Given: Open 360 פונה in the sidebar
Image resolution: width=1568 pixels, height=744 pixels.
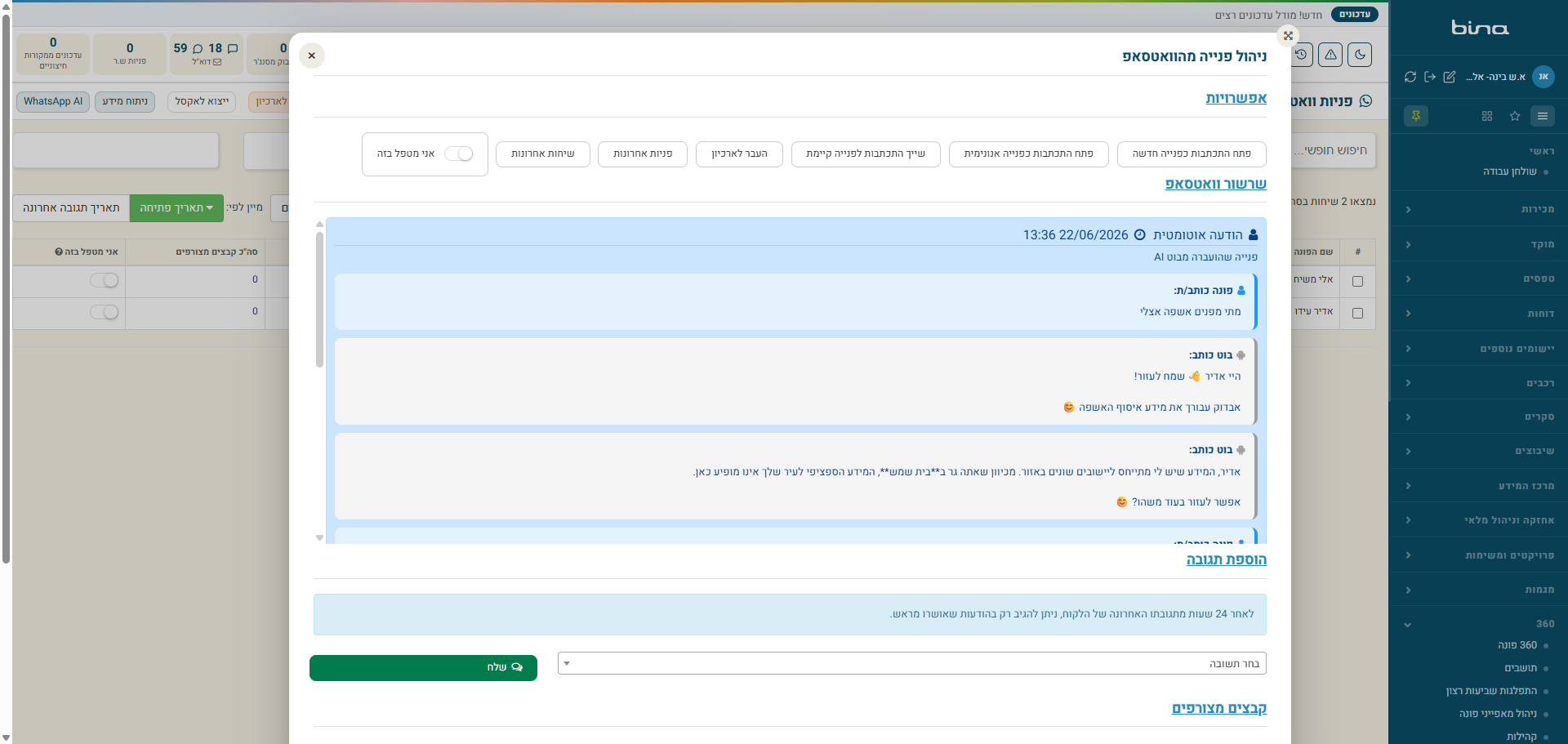Looking at the screenshot, I should click(x=1517, y=645).
